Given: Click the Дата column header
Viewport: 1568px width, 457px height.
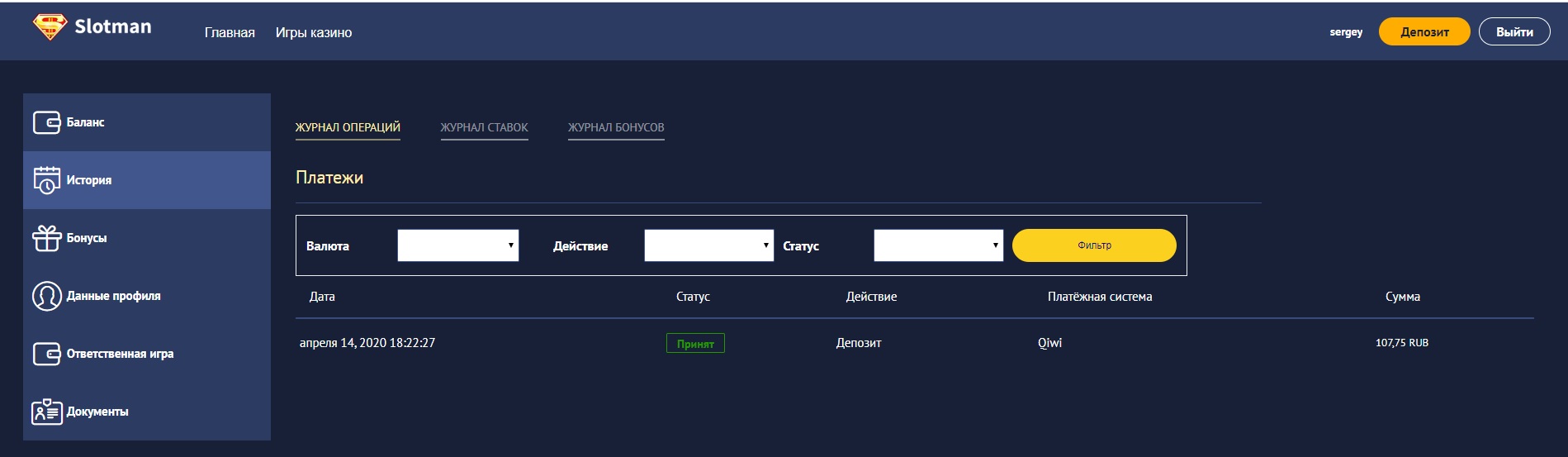Looking at the screenshot, I should [x=322, y=297].
